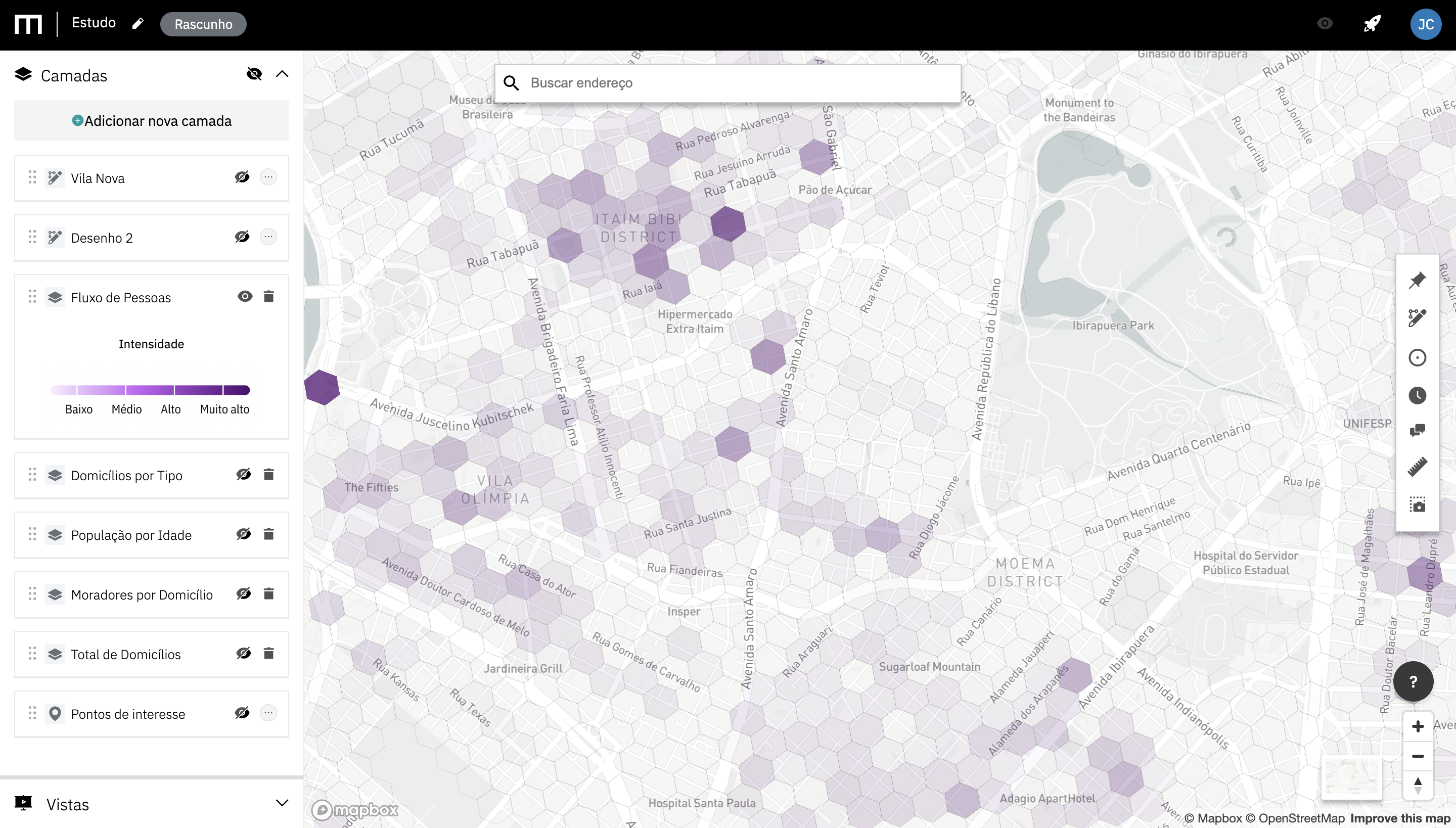The height and width of the screenshot is (828, 1456).
Task: Show the Vila Nova layer
Action: point(242,177)
